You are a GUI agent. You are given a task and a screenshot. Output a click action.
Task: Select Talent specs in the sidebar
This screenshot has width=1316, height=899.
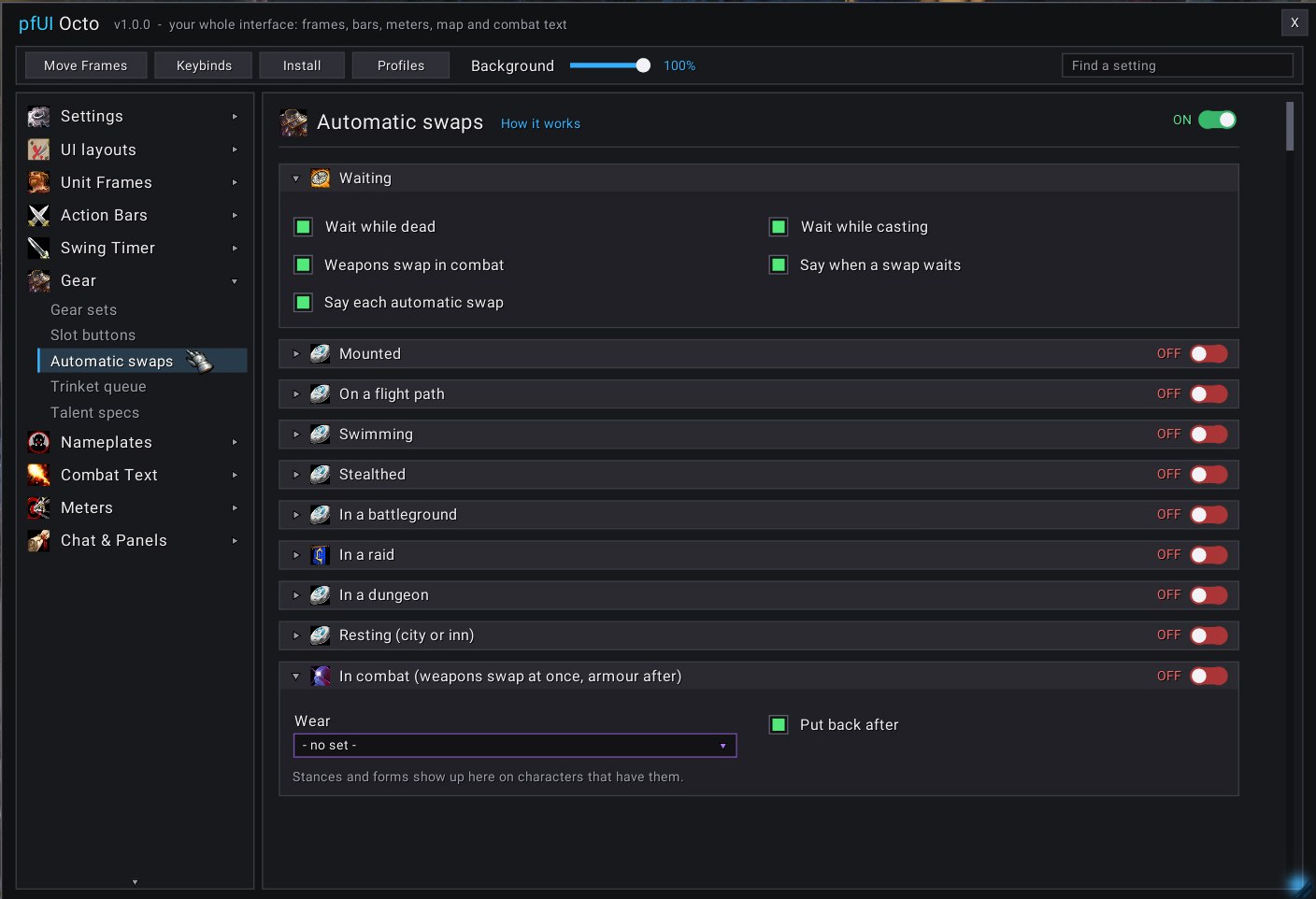coord(94,412)
